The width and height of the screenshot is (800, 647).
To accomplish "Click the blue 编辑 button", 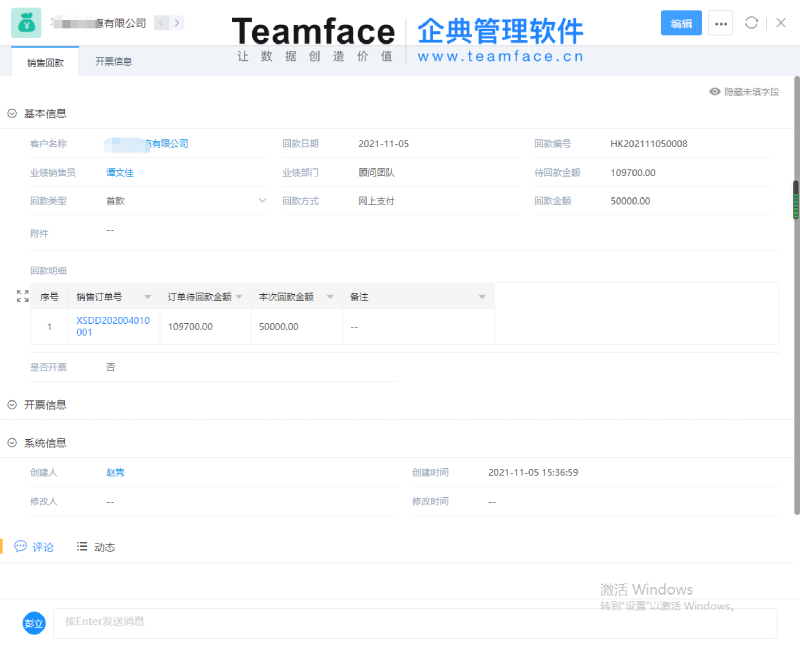I will pyautogui.click(x=681, y=23).
